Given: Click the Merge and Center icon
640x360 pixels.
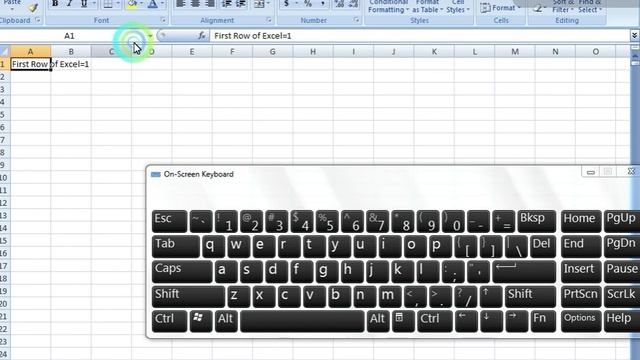Looking at the screenshot, I should click(259, 4).
